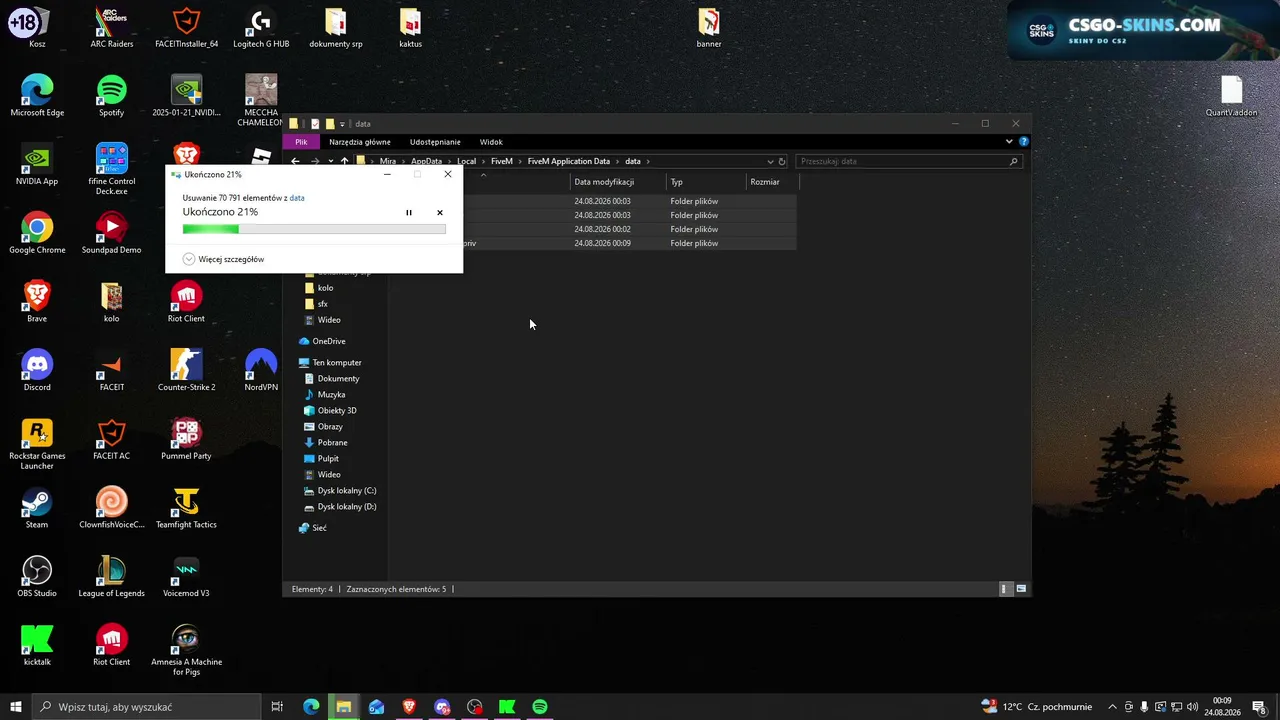This screenshot has width=1280, height=720.
Task: Open ClownfishVoiceChanger desktop icon
Action: pos(112,508)
